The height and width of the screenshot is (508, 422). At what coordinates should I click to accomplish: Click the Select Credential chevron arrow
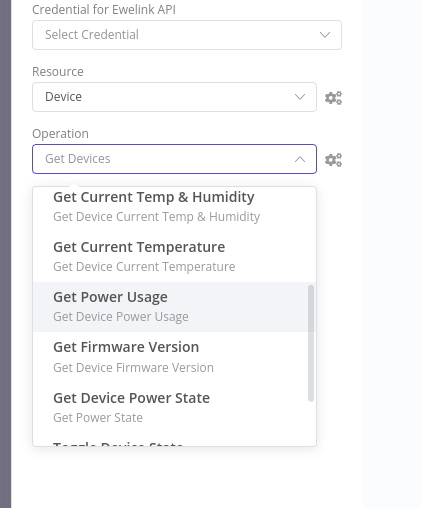325,35
